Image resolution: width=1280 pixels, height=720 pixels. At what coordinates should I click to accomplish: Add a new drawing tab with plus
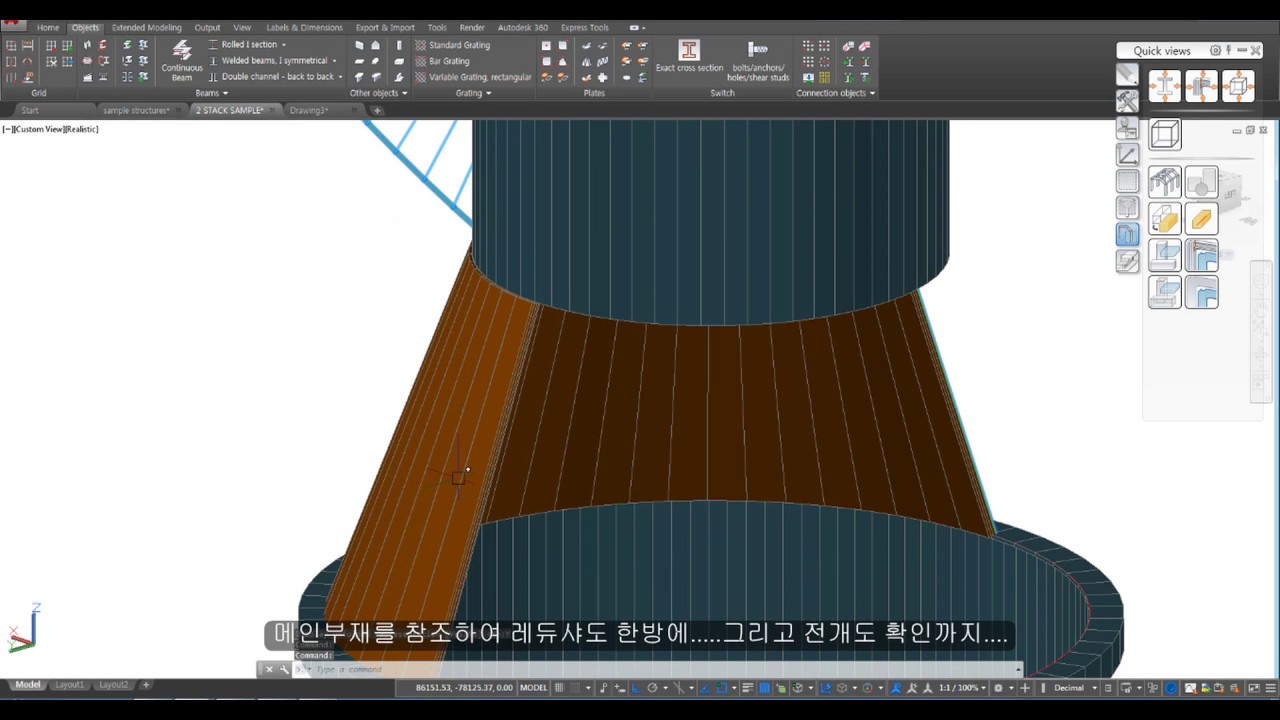pos(377,110)
